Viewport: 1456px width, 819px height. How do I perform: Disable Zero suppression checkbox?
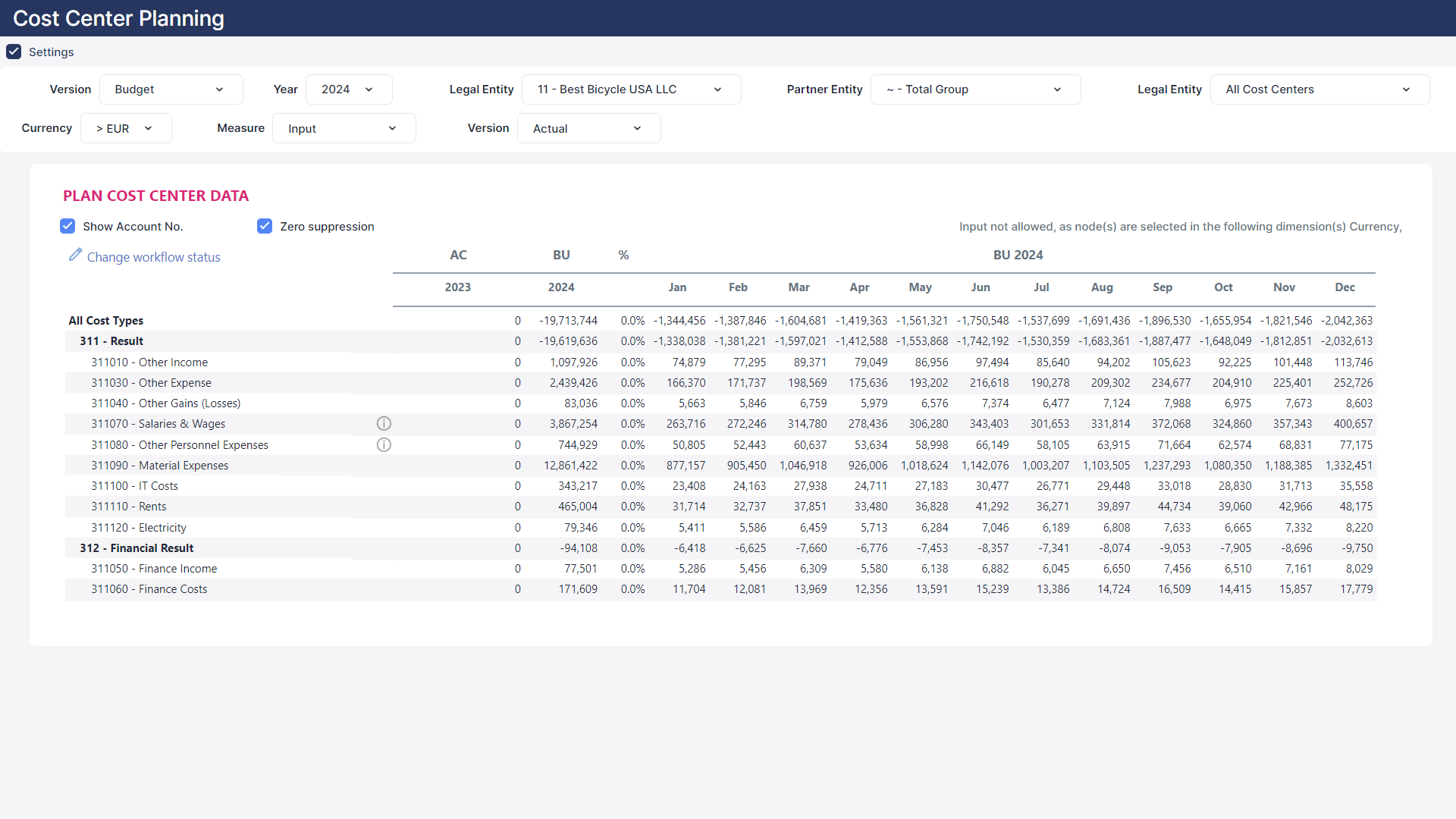265,226
